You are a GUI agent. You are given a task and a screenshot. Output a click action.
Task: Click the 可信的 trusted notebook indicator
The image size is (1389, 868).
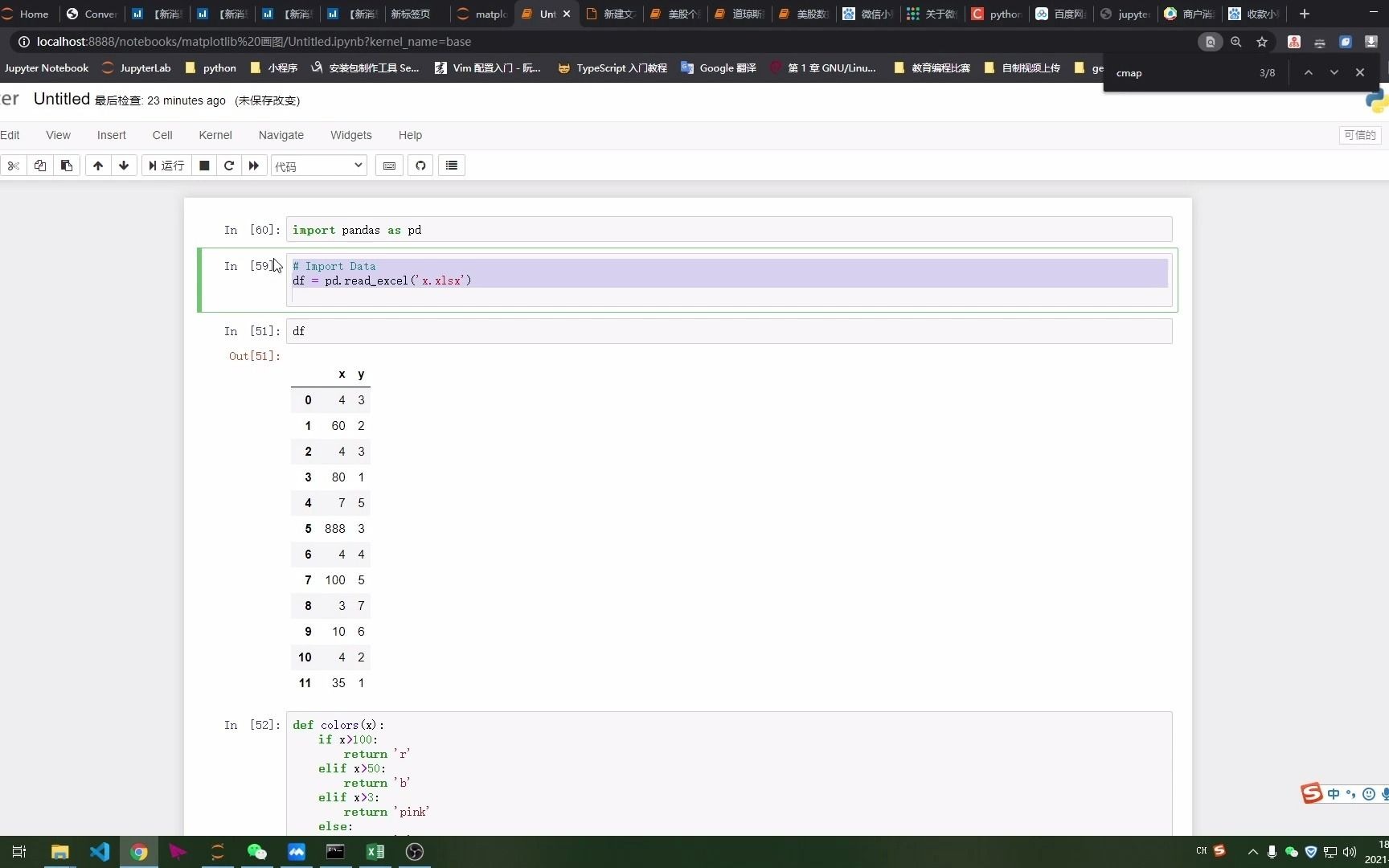[1360, 135]
